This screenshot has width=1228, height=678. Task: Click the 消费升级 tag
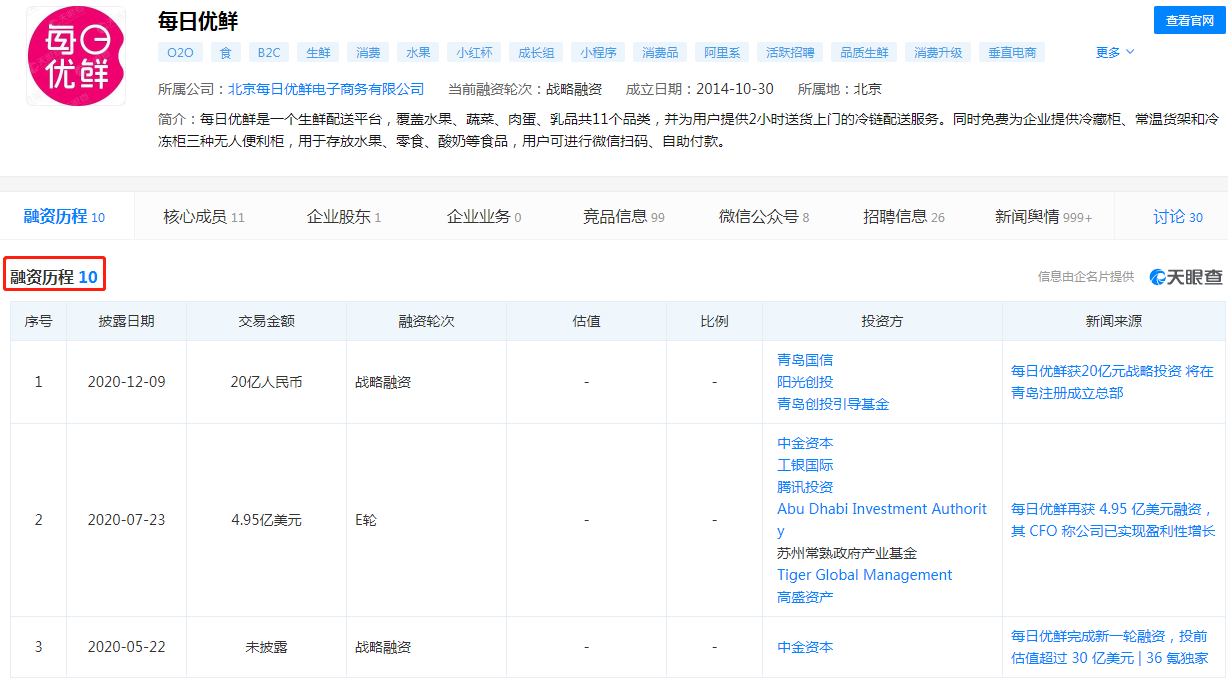[x=938, y=52]
